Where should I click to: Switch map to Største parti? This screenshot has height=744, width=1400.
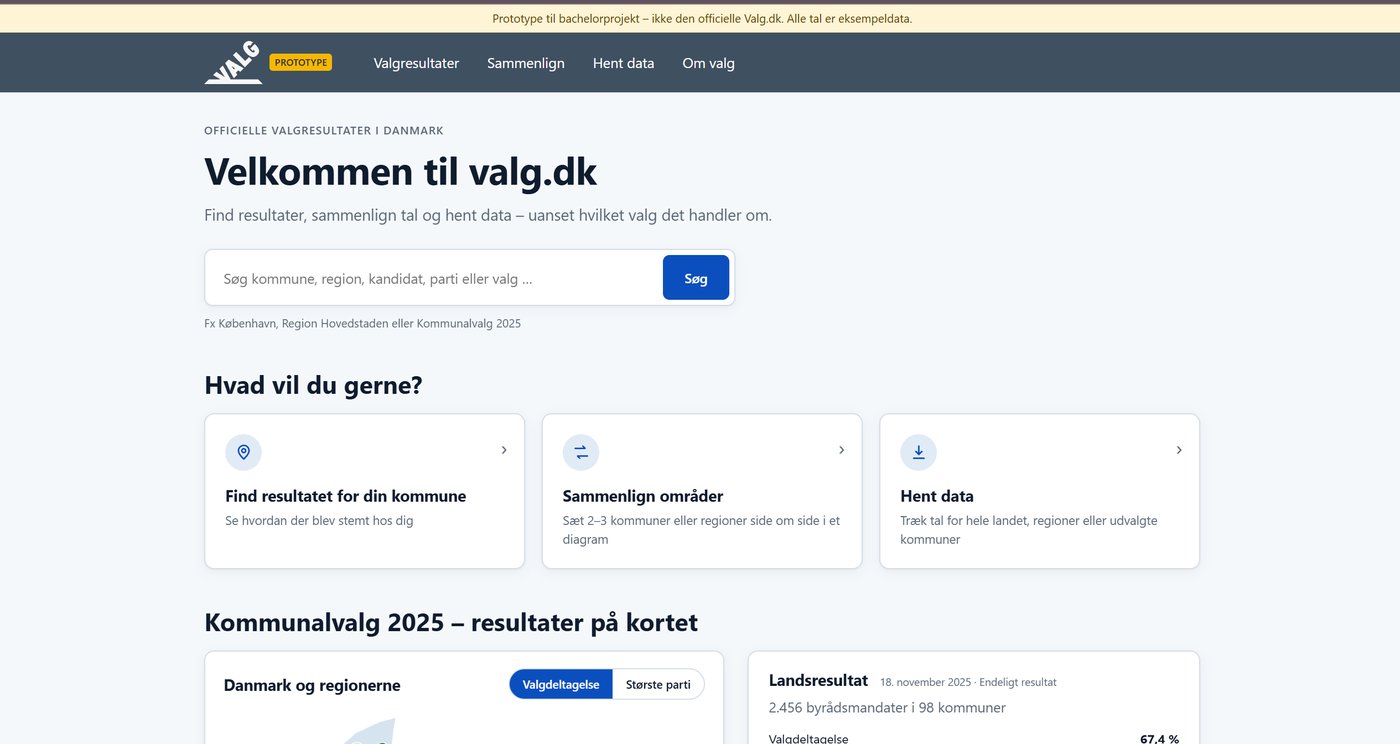pyautogui.click(x=658, y=684)
